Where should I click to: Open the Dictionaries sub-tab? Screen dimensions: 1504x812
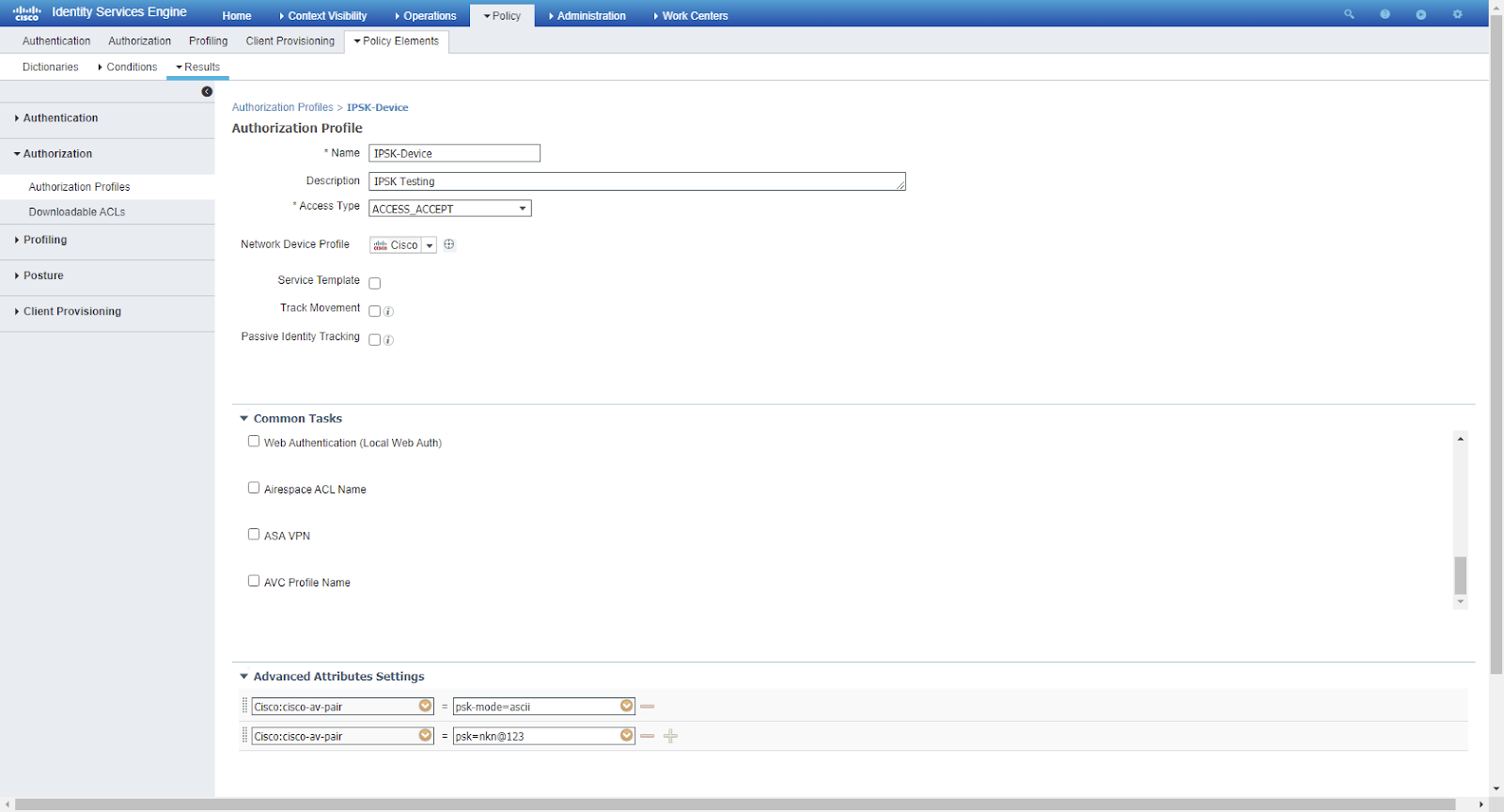coord(51,68)
